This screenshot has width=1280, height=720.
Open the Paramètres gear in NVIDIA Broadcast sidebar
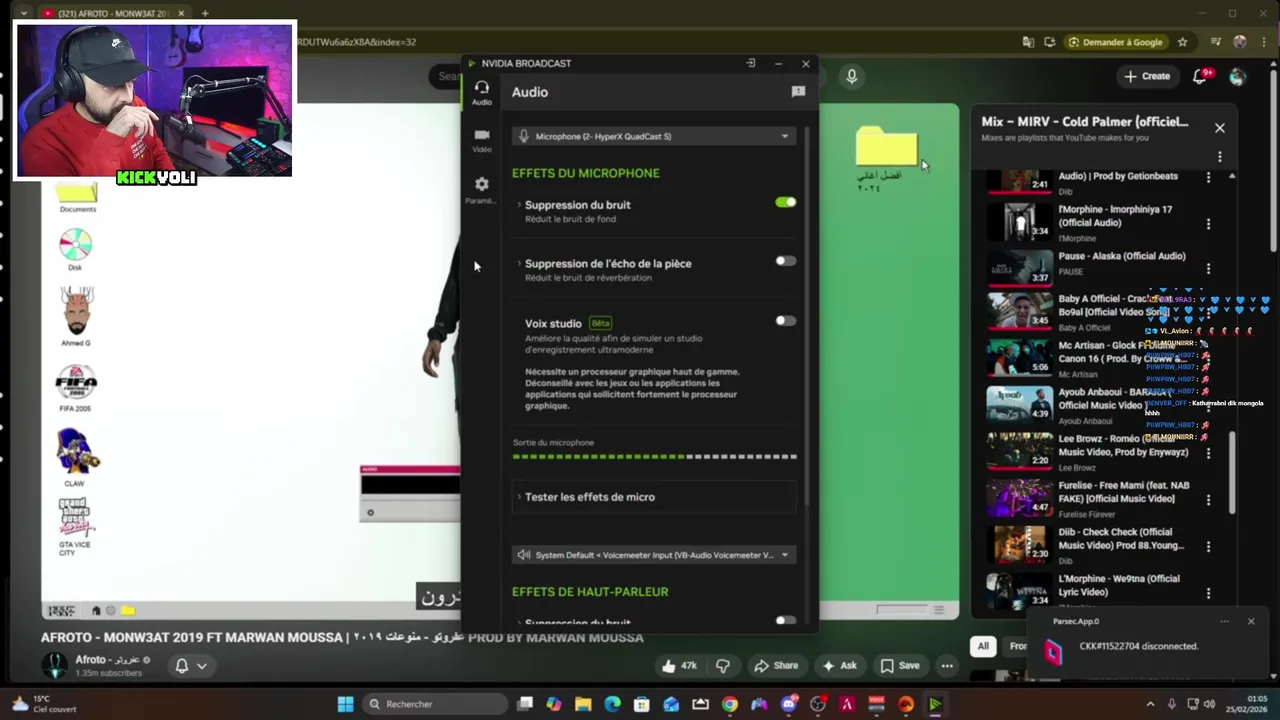pos(481,189)
